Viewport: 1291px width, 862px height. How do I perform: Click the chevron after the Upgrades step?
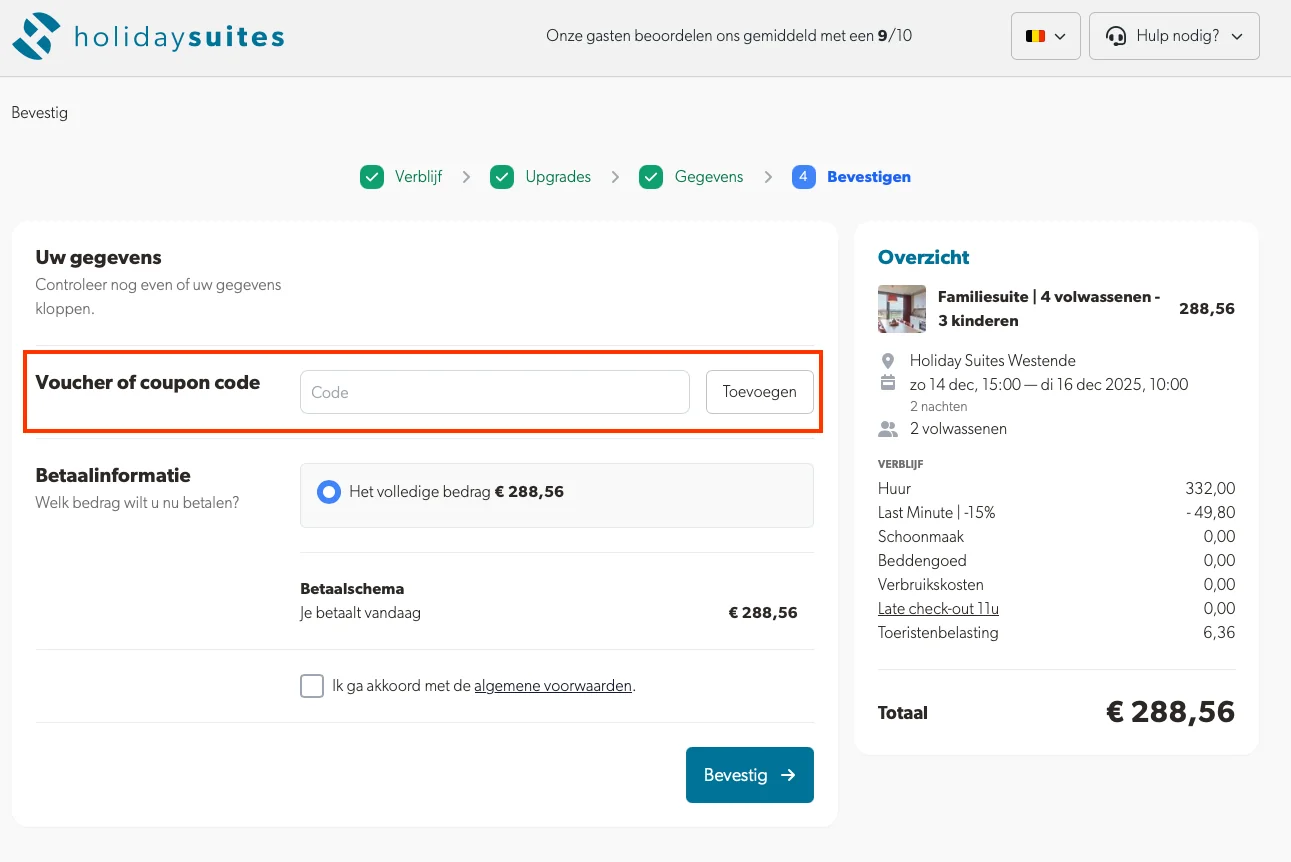click(x=617, y=176)
